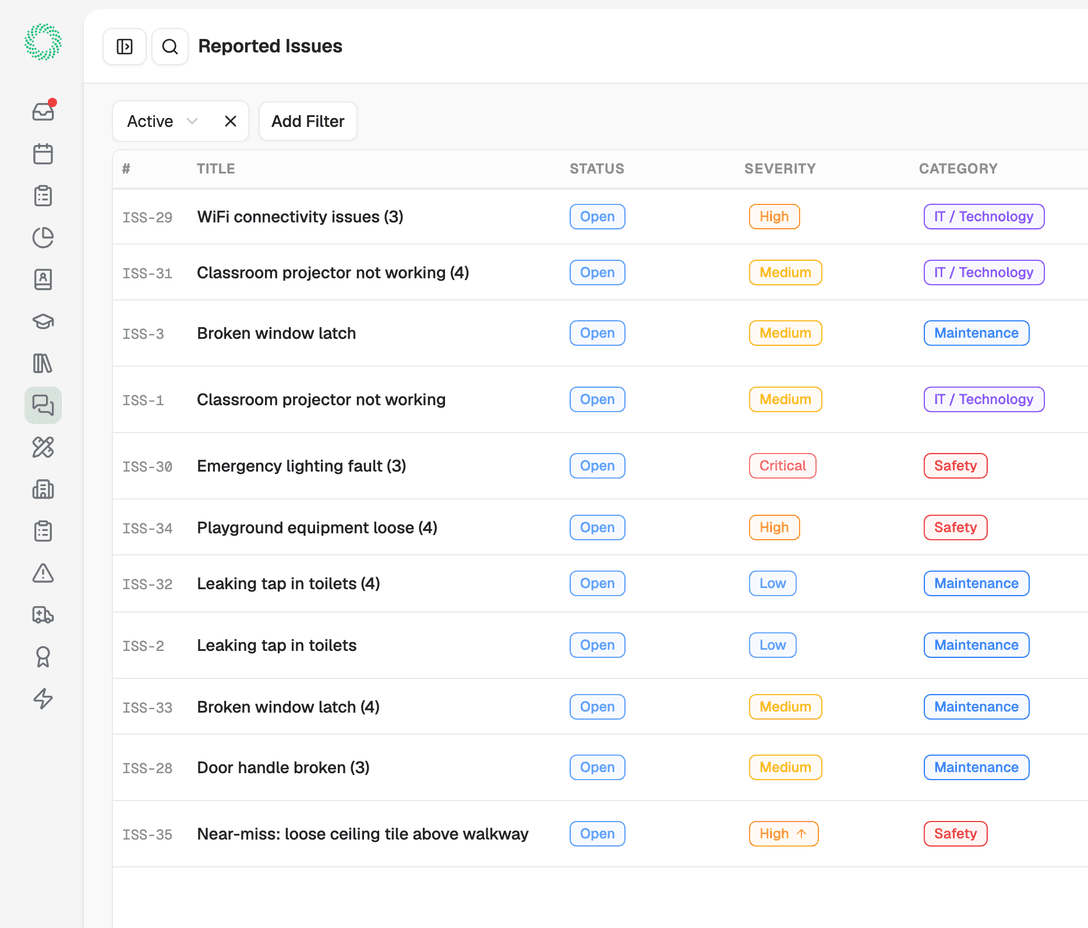Open the award ribbon sidebar icon
The width and height of the screenshot is (1088, 928).
pos(43,657)
